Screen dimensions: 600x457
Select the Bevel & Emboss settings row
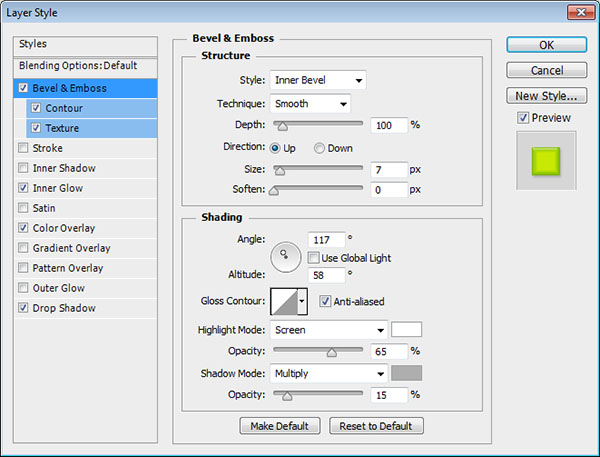click(x=85, y=88)
